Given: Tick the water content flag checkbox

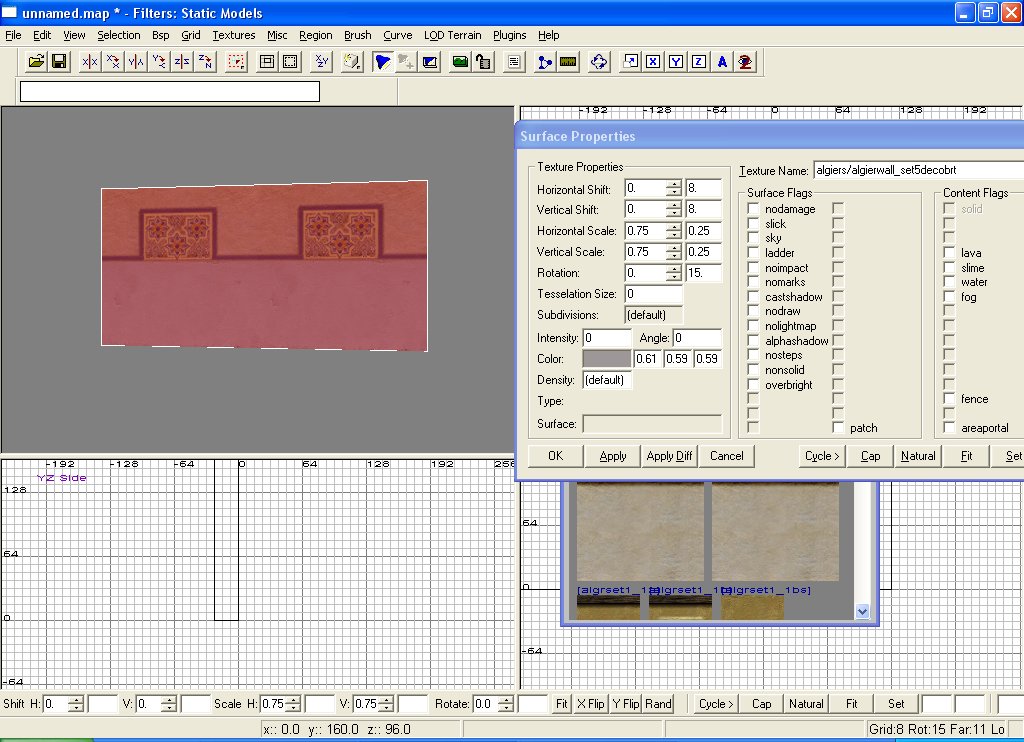Looking at the screenshot, I should pos(949,282).
